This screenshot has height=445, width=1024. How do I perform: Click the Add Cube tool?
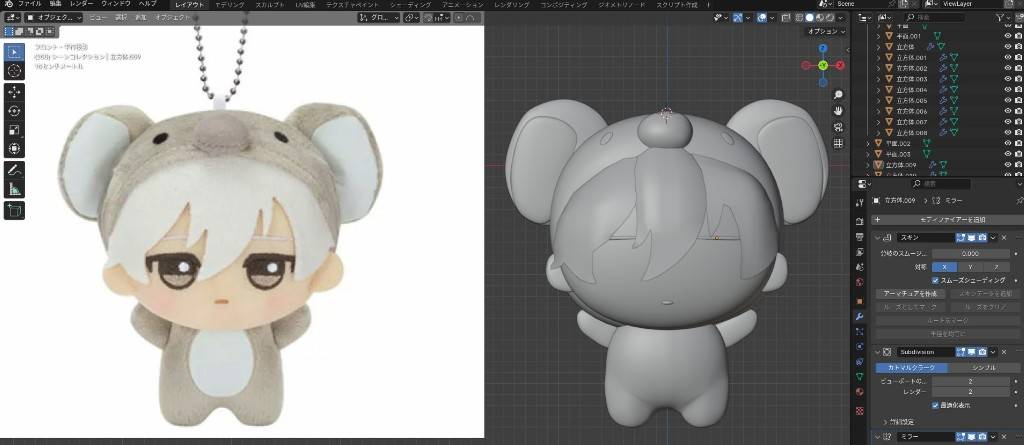(15, 210)
